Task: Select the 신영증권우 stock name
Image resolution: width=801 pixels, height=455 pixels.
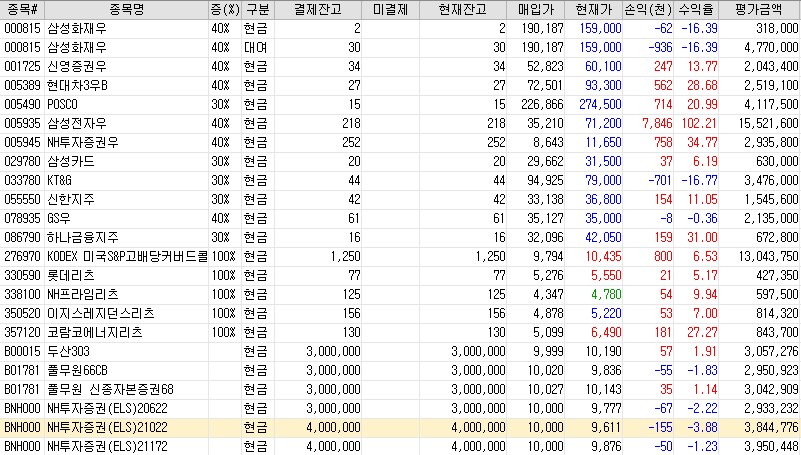Action: click(77, 66)
